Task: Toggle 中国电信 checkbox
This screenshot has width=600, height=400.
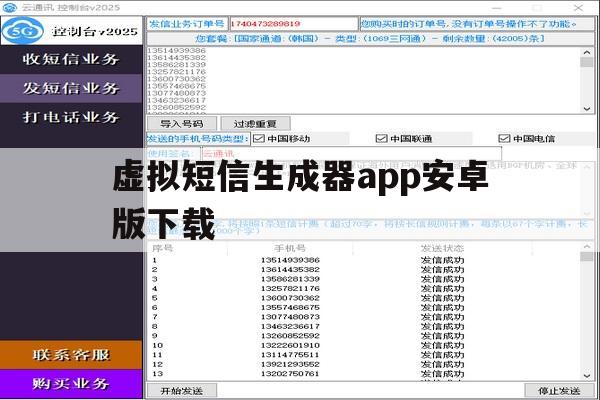Action: point(504,139)
